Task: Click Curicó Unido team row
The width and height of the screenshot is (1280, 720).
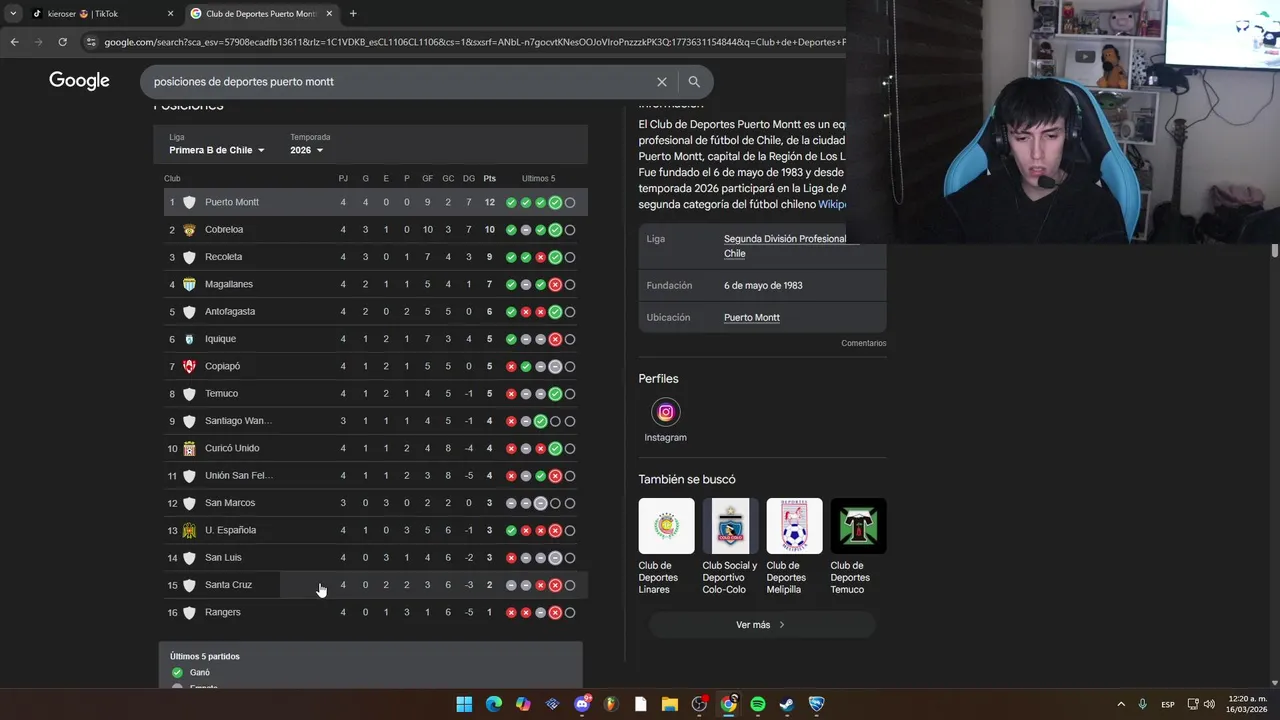Action: pyautogui.click(x=375, y=448)
